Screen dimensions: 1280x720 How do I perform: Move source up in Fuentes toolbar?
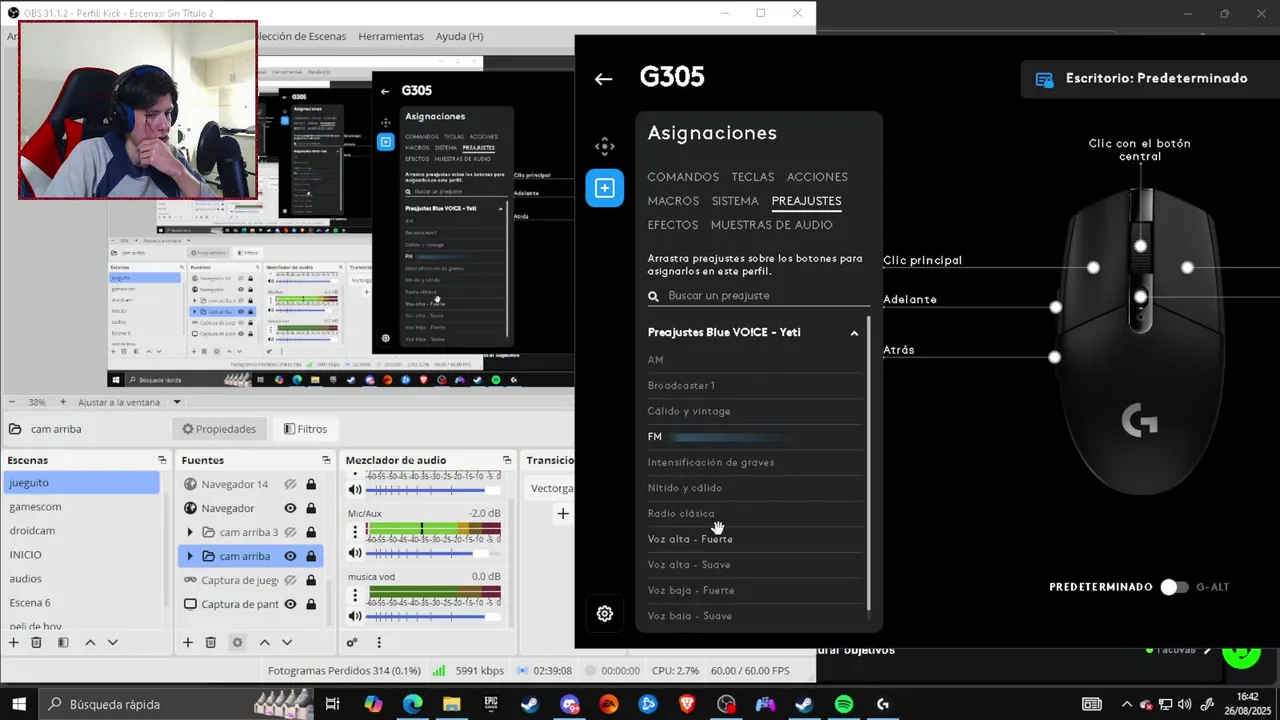point(264,642)
